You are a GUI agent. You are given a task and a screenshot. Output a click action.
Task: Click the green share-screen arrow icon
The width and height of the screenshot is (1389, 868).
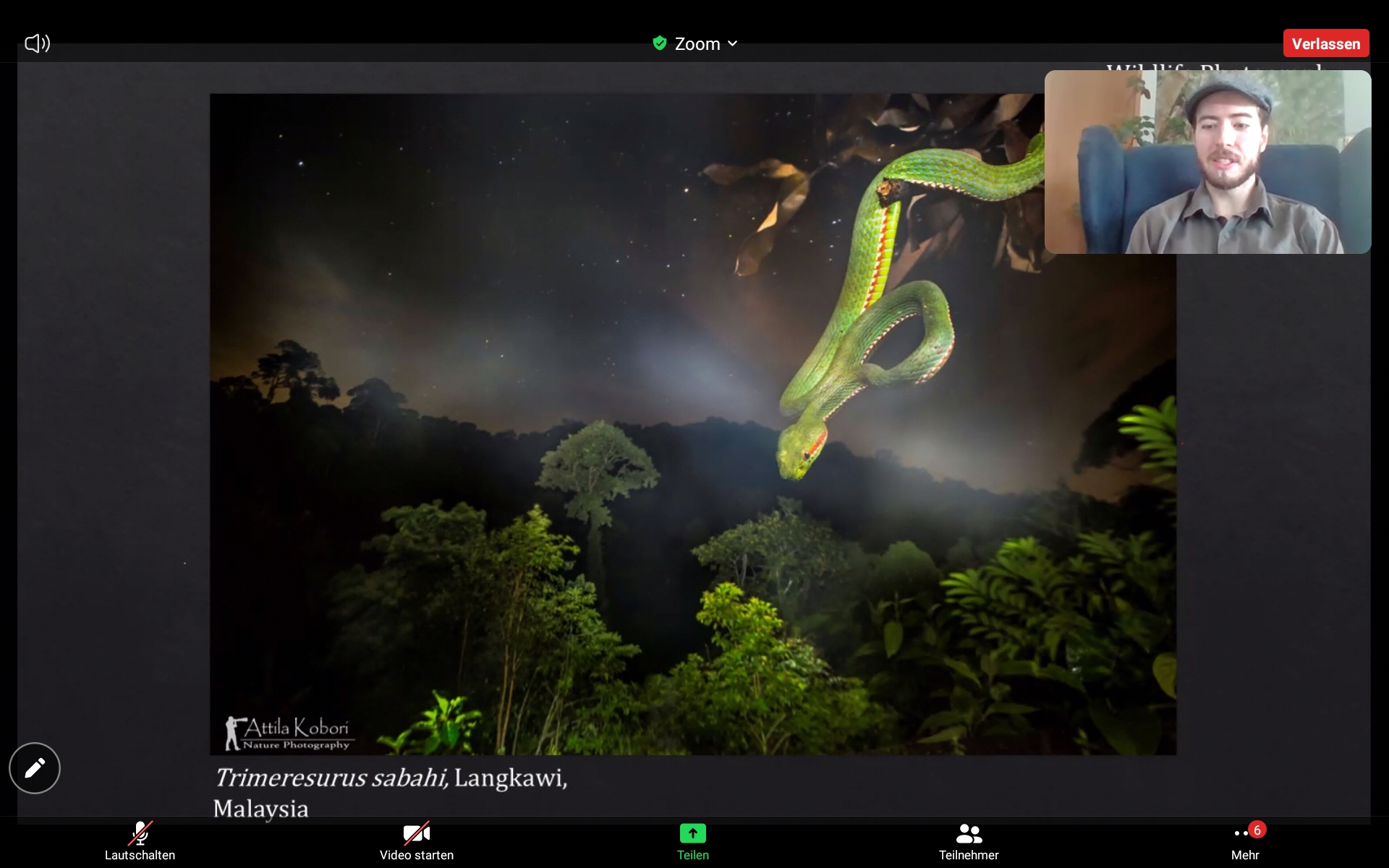pos(692,833)
